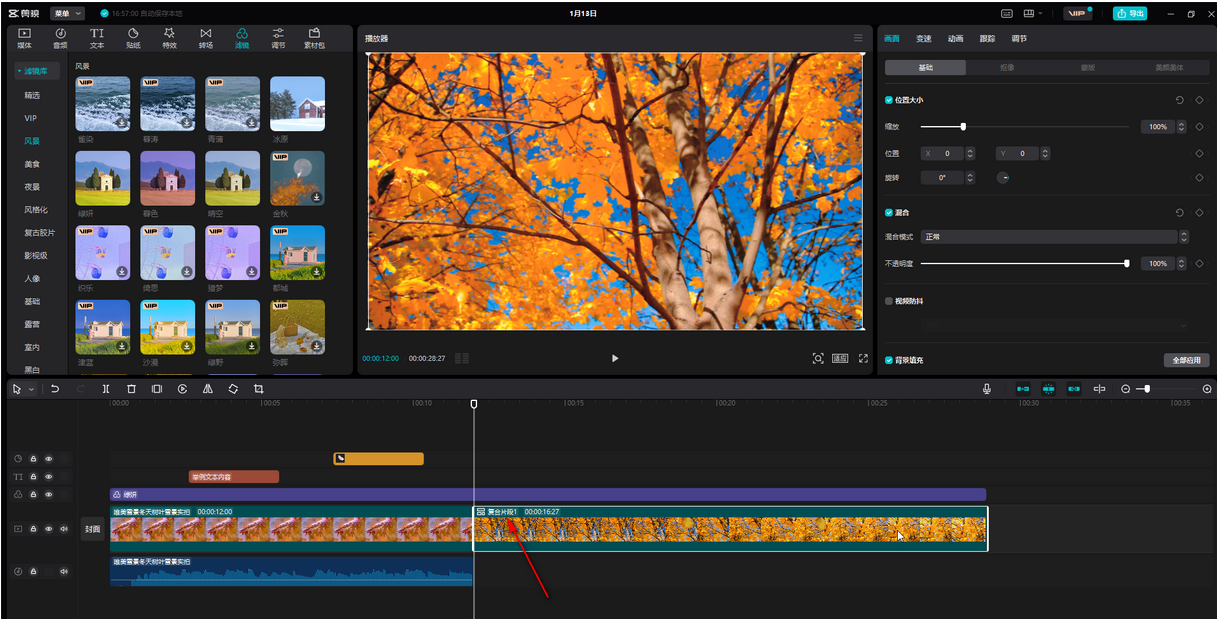Click the 不透明度 opacity percentage stepper
The image size is (1217, 619).
1182,264
